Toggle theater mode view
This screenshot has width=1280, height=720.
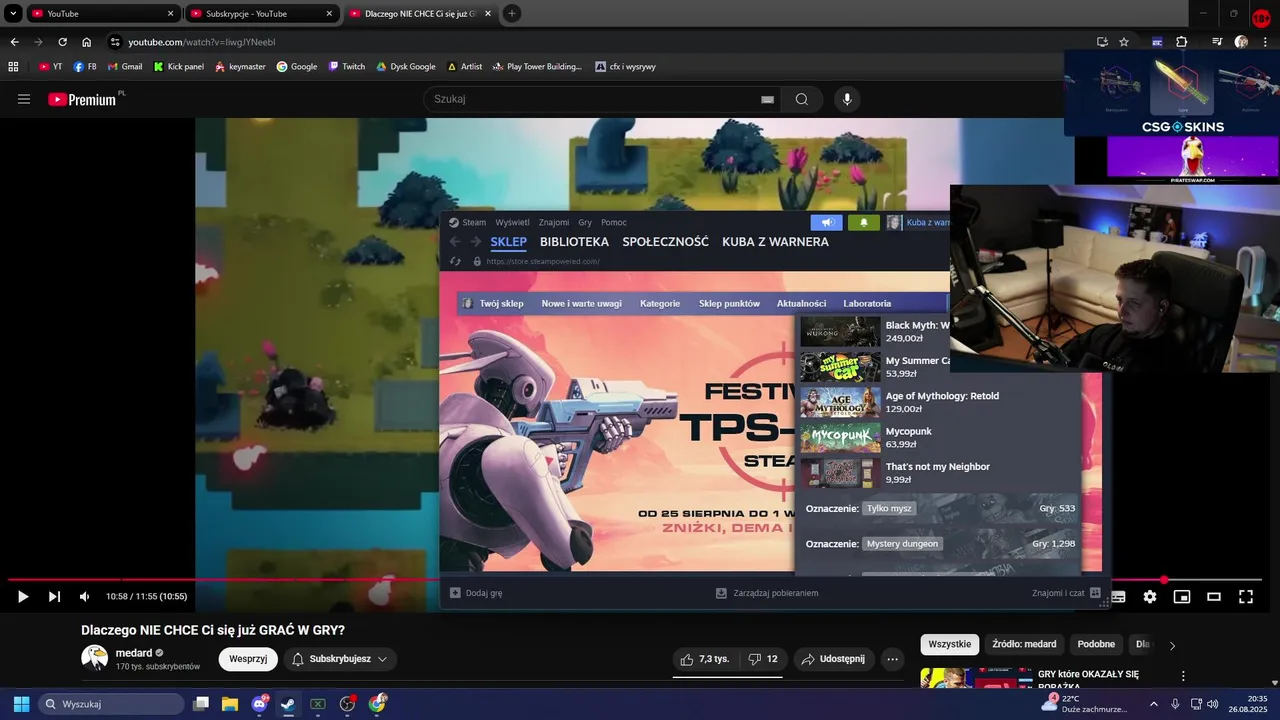1214,597
